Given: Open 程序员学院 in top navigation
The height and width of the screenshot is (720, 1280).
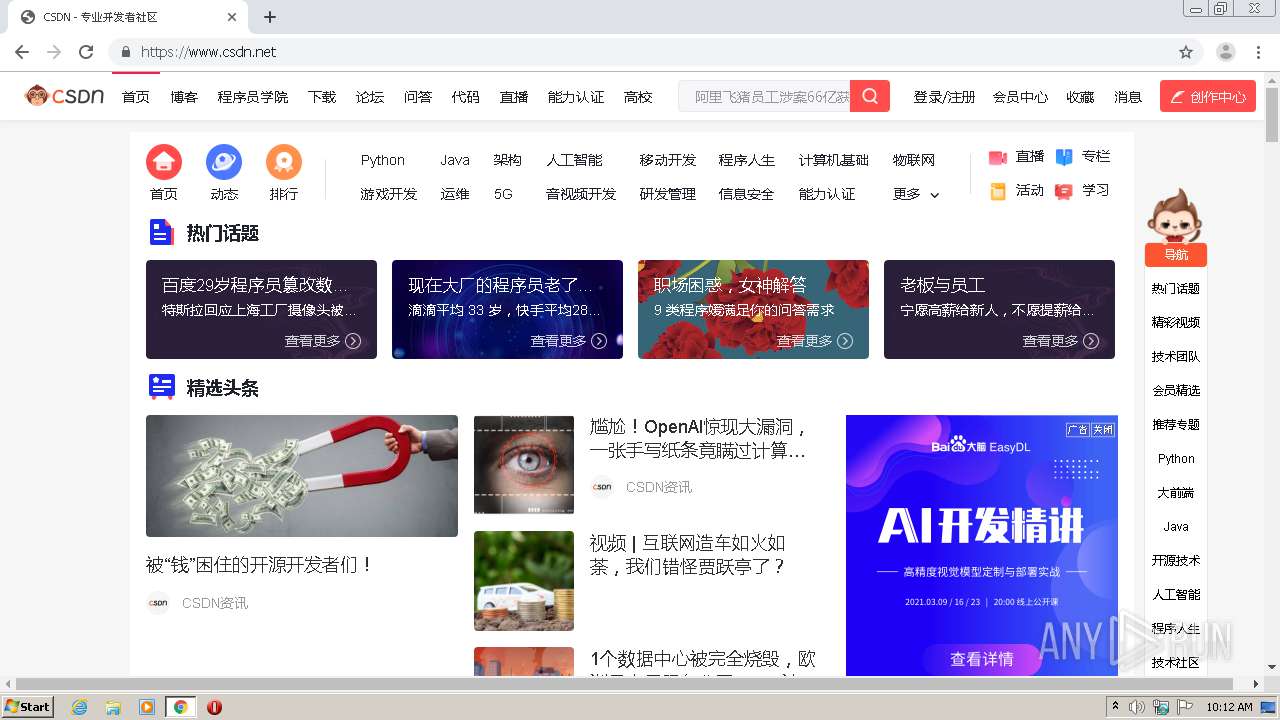Looking at the screenshot, I should [253, 97].
